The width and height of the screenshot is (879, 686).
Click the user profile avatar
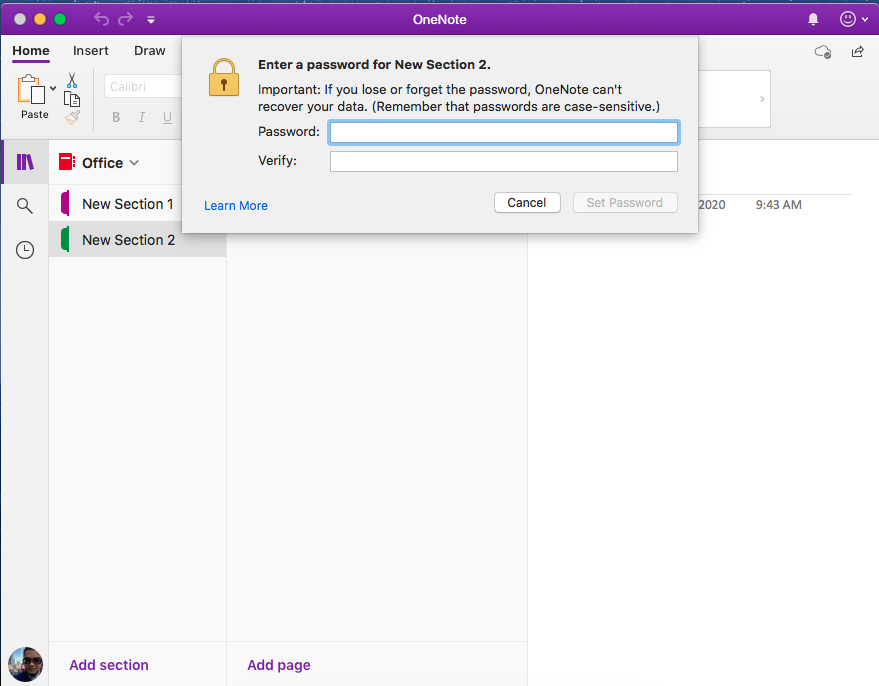click(25, 664)
